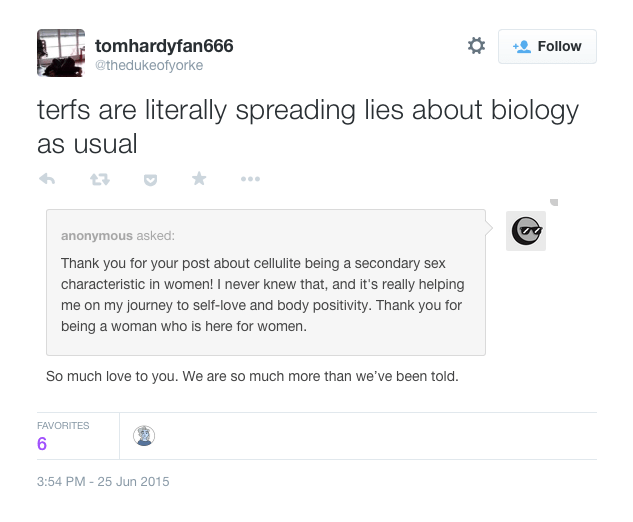This screenshot has width=633, height=522.
Task: Retweet this tweet
Action: coord(99,179)
